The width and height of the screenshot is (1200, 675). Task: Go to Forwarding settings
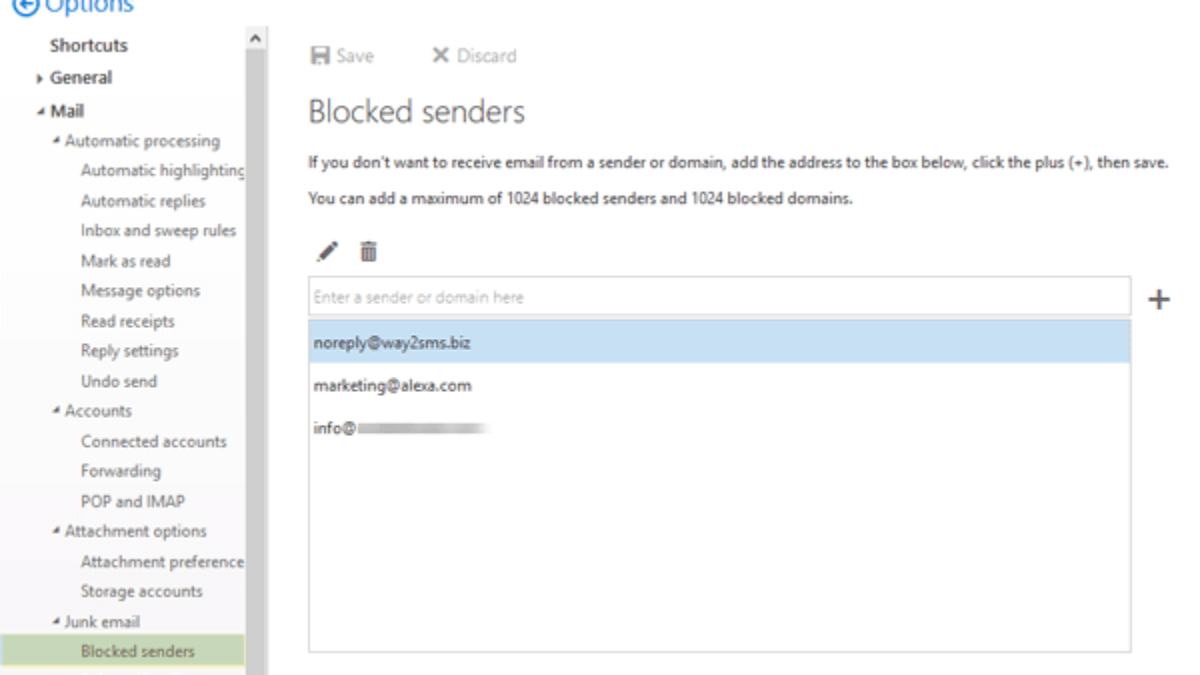120,471
